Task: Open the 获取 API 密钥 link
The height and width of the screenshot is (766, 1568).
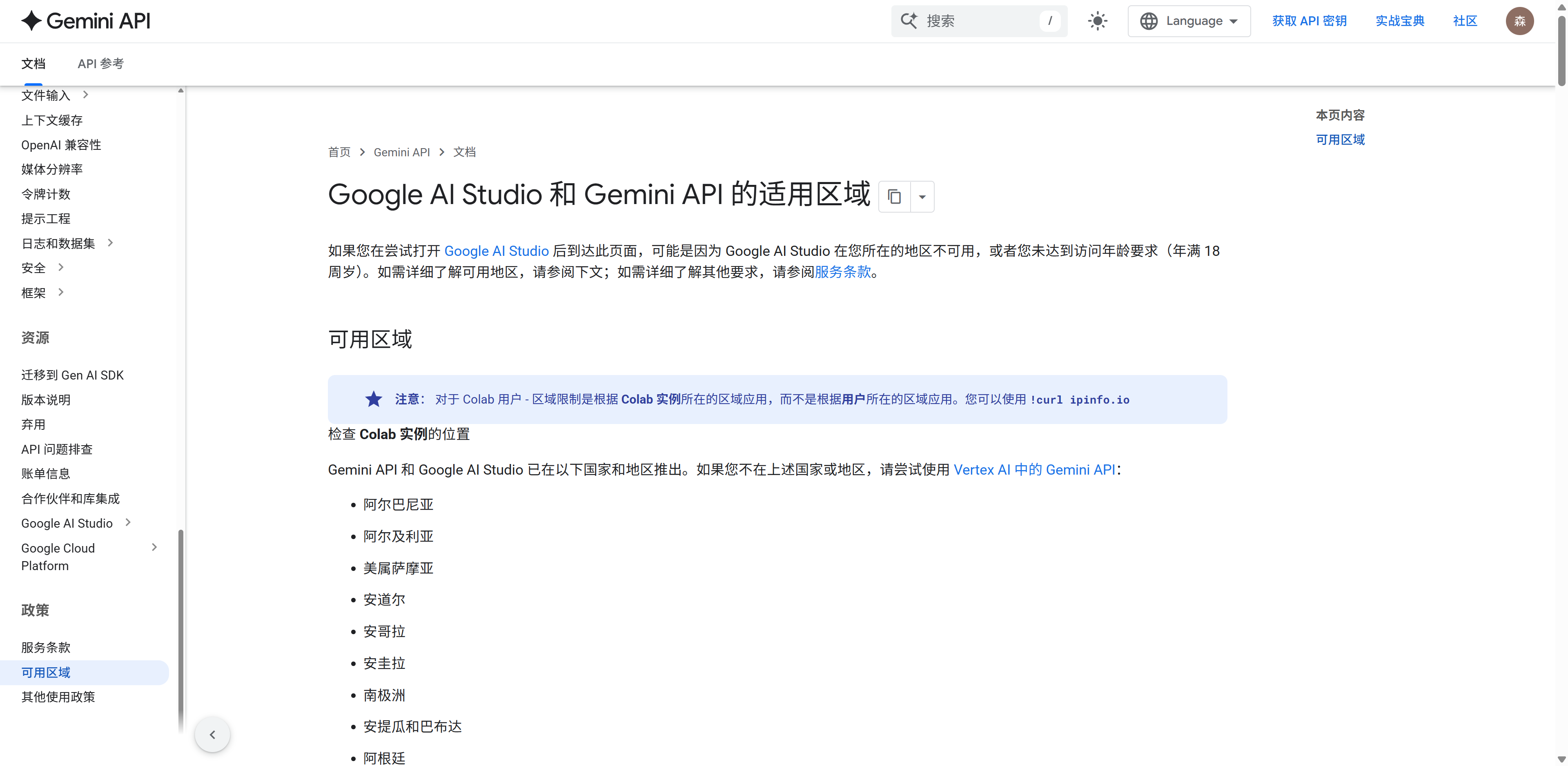Action: tap(1309, 21)
